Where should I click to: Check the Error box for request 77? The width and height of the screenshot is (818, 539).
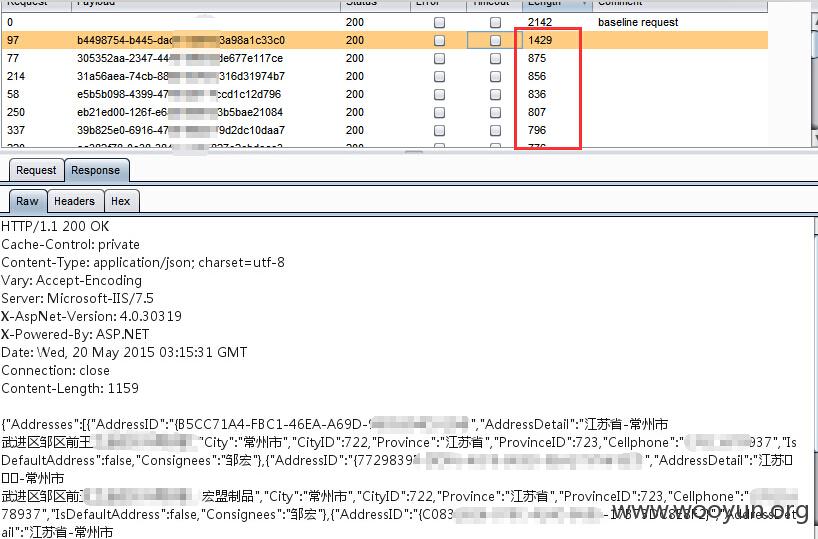[x=440, y=58]
